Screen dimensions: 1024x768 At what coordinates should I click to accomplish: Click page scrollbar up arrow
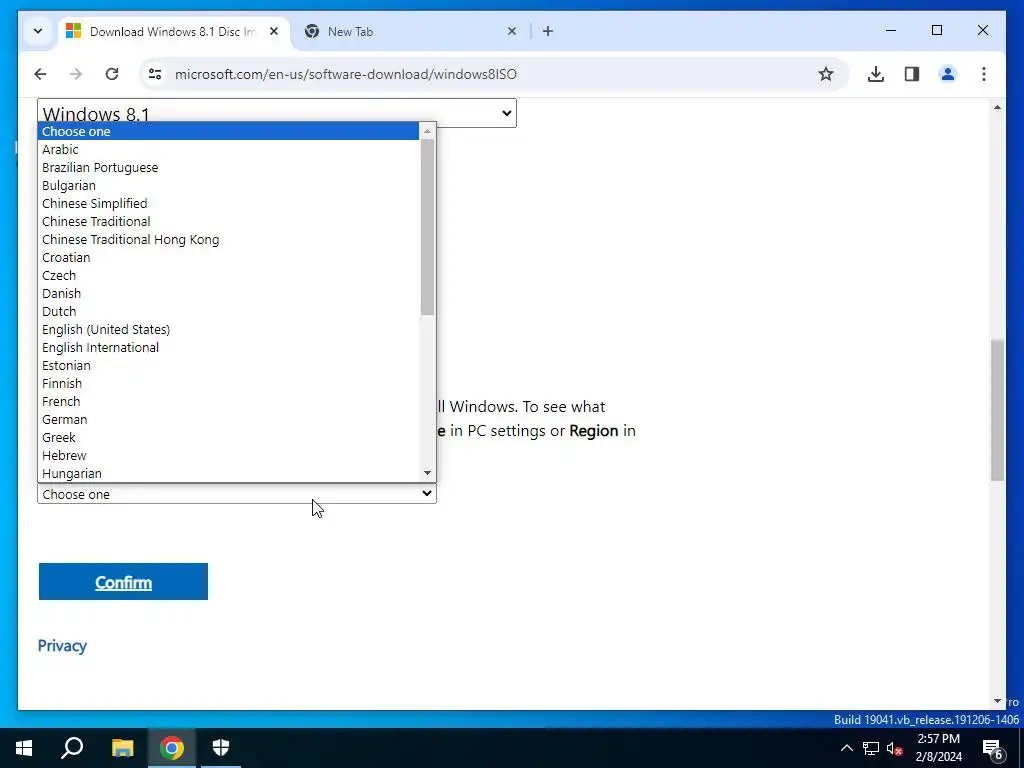pyautogui.click(x=997, y=106)
